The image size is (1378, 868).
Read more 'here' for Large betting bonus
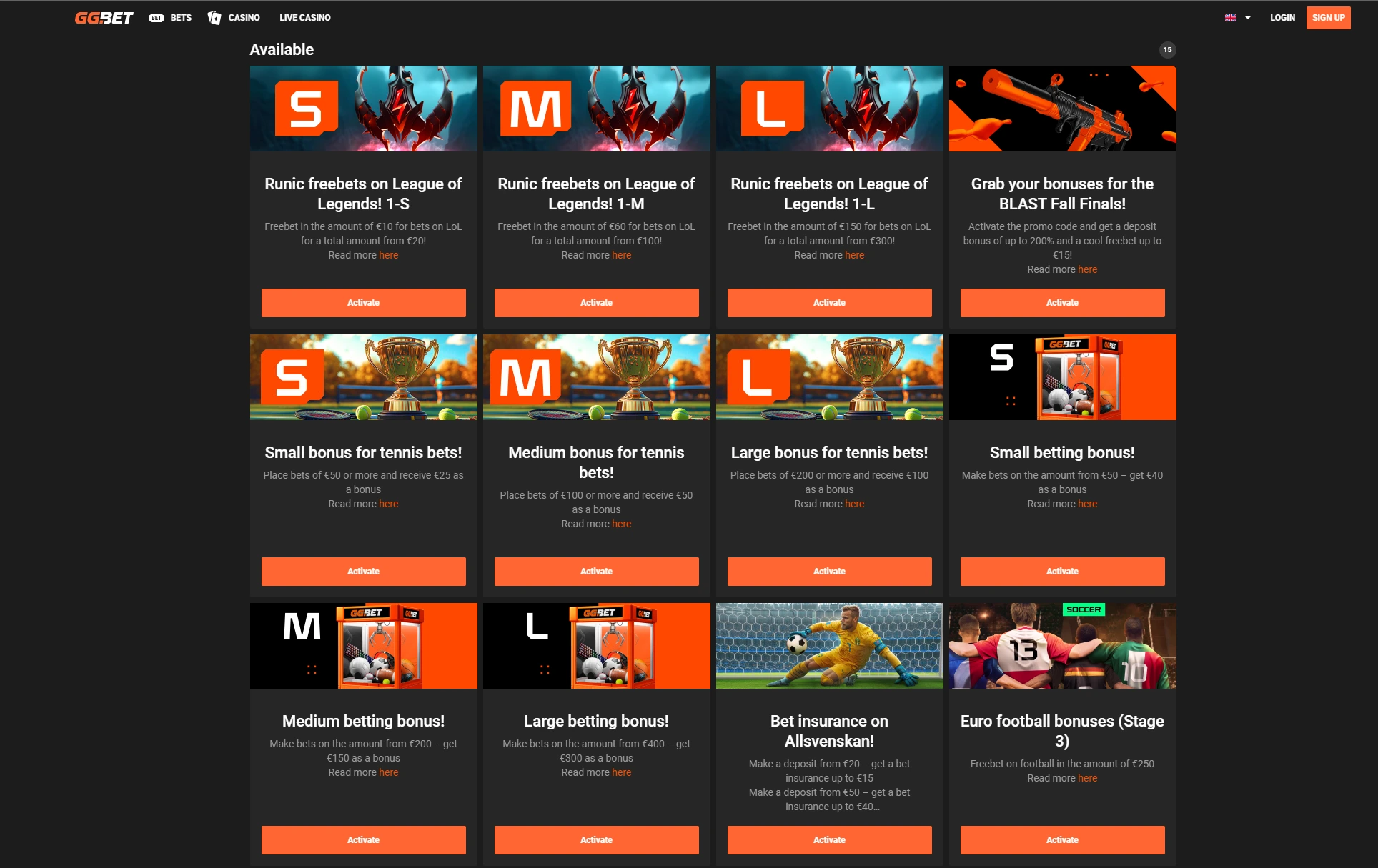(622, 772)
